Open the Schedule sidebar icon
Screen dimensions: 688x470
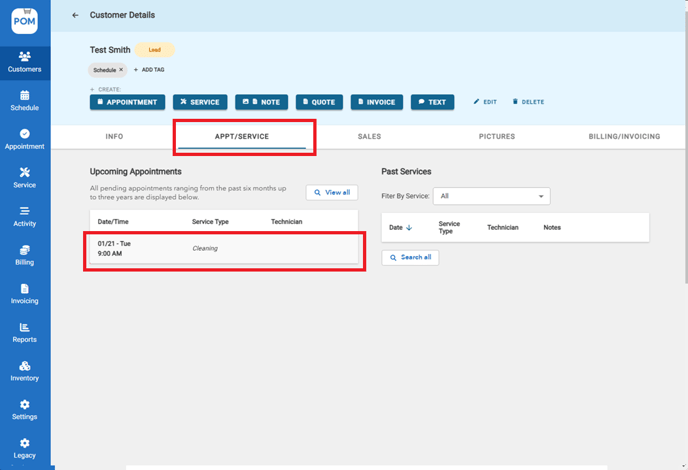[24, 100]
